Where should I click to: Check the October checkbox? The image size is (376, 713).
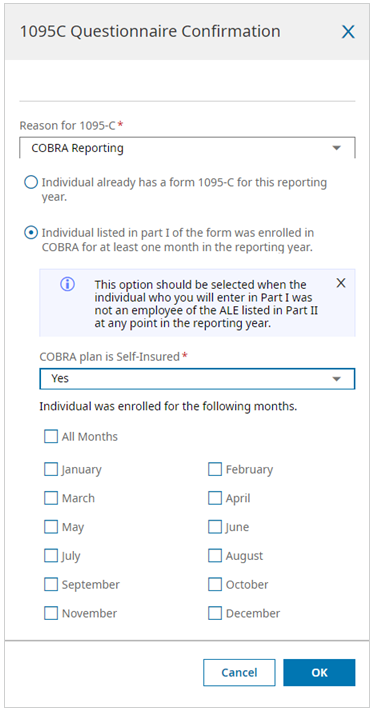tap(215, 584)
